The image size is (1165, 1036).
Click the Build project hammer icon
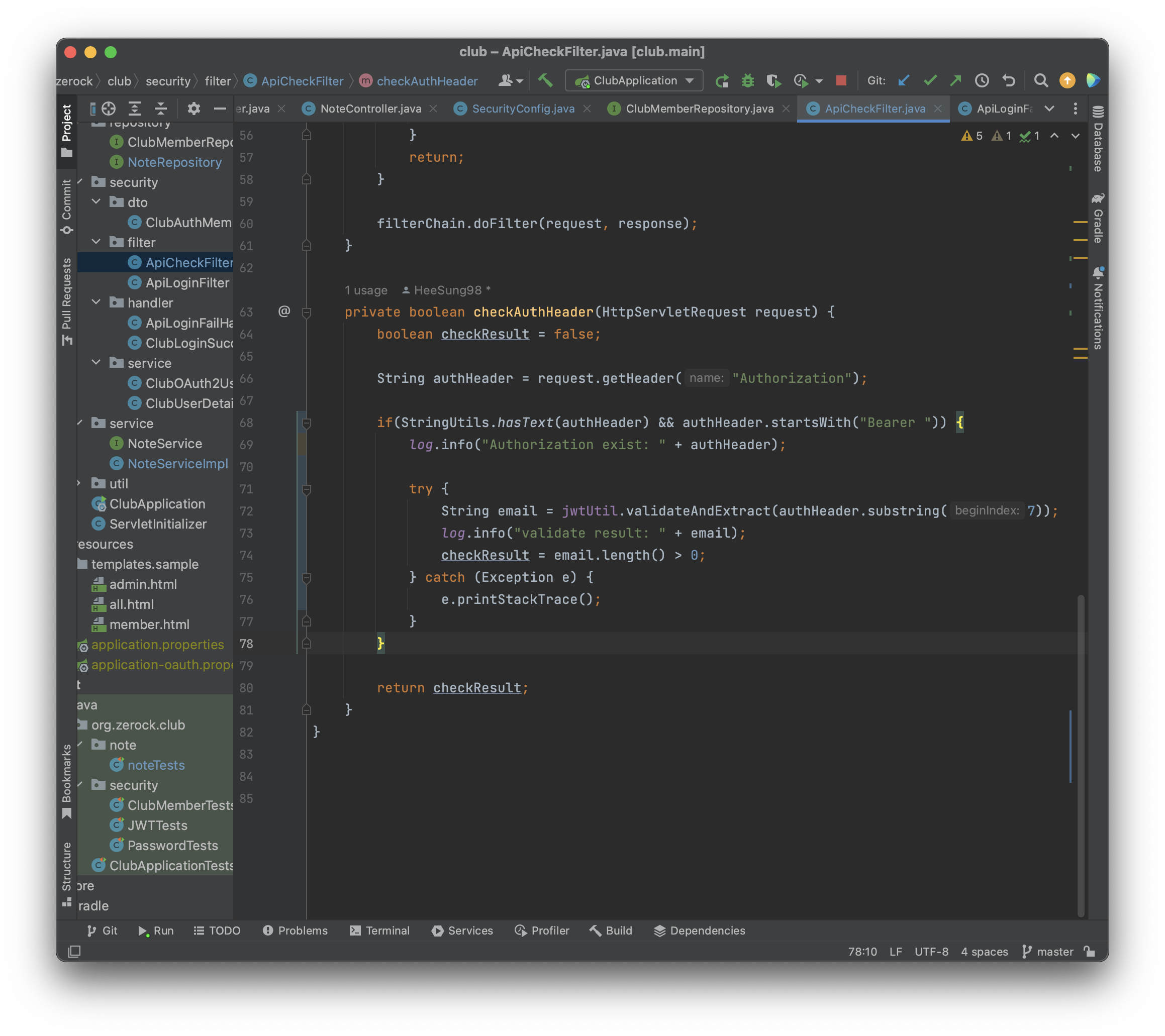pyautogui.click(x=545, y=80)
